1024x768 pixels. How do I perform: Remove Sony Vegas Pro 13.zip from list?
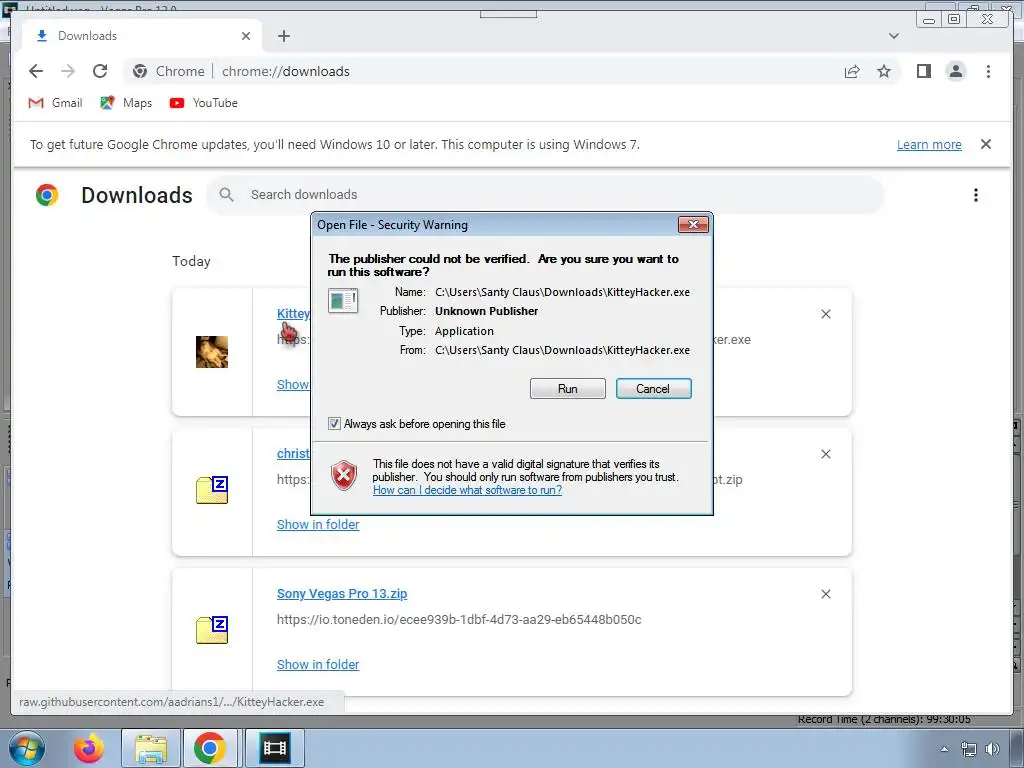(825, 594)
